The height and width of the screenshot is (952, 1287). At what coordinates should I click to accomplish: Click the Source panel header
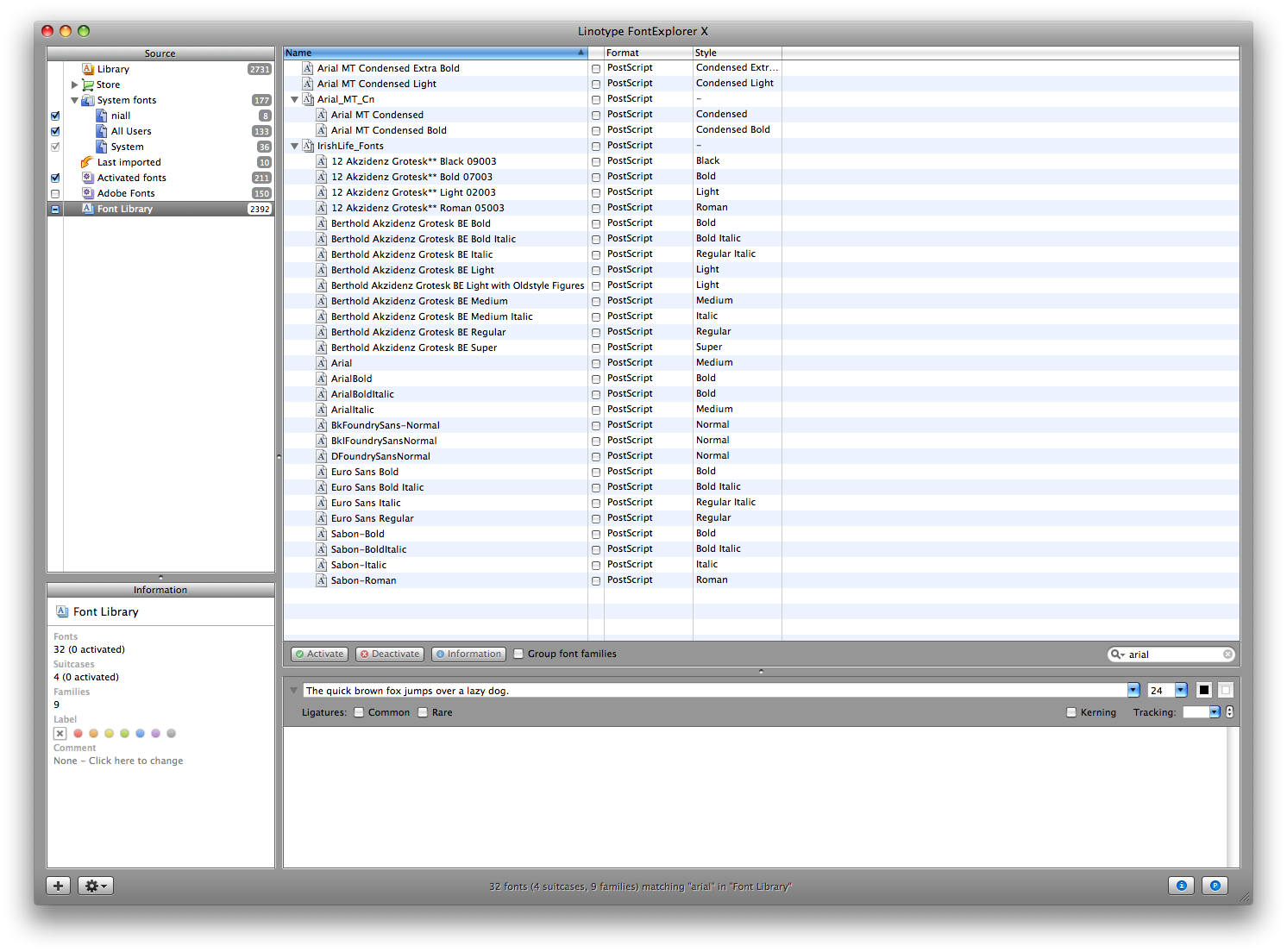click(x=160, y=53)
